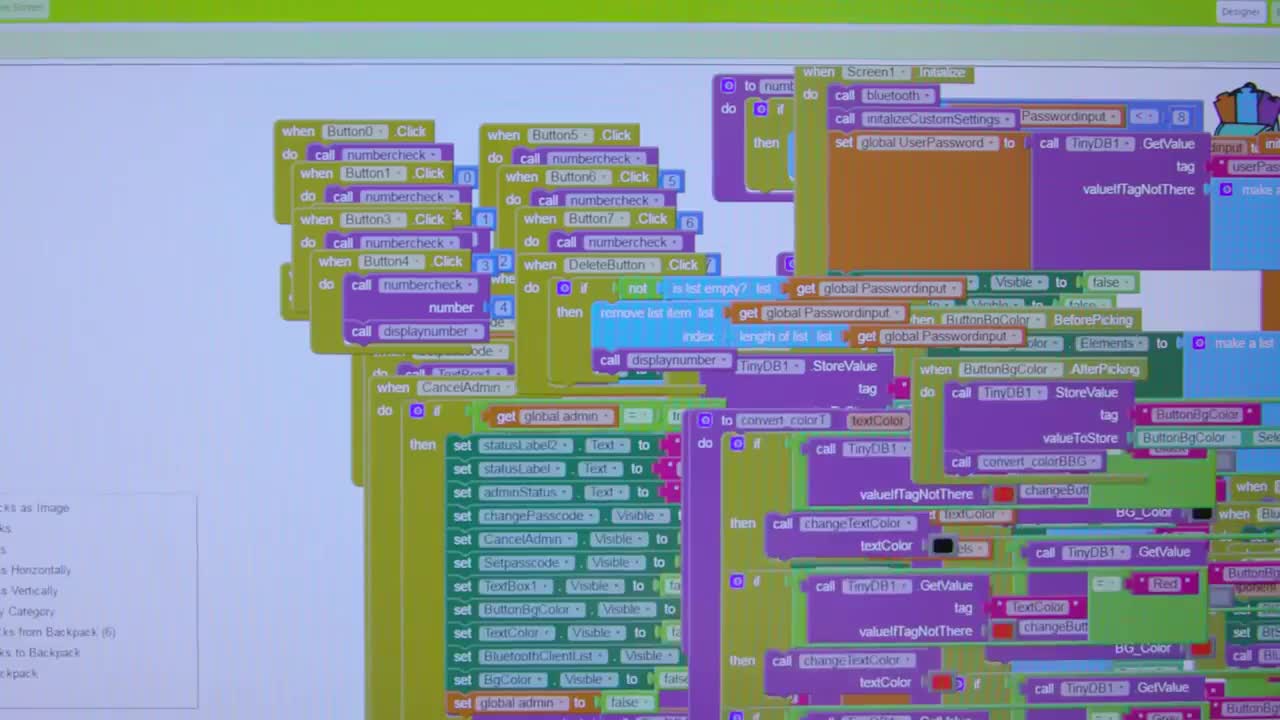Click the black color swatch in the textColor slot
The width and height of the screenshot is (1280, 720).
[x=943, y=545]
